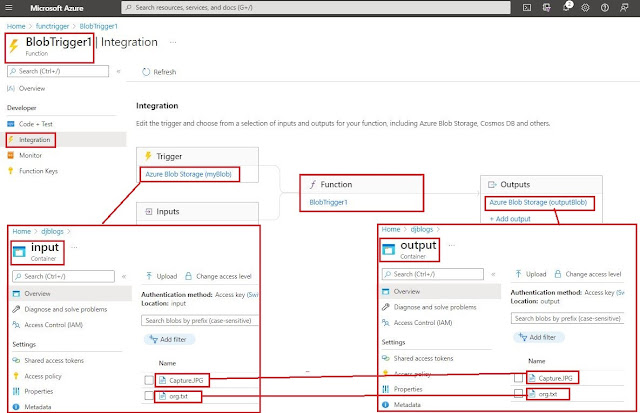Image resolution: width=640 pixels, height=413 pixels.
Task: Open more options next to Integration title
Action: coord(173,42)
